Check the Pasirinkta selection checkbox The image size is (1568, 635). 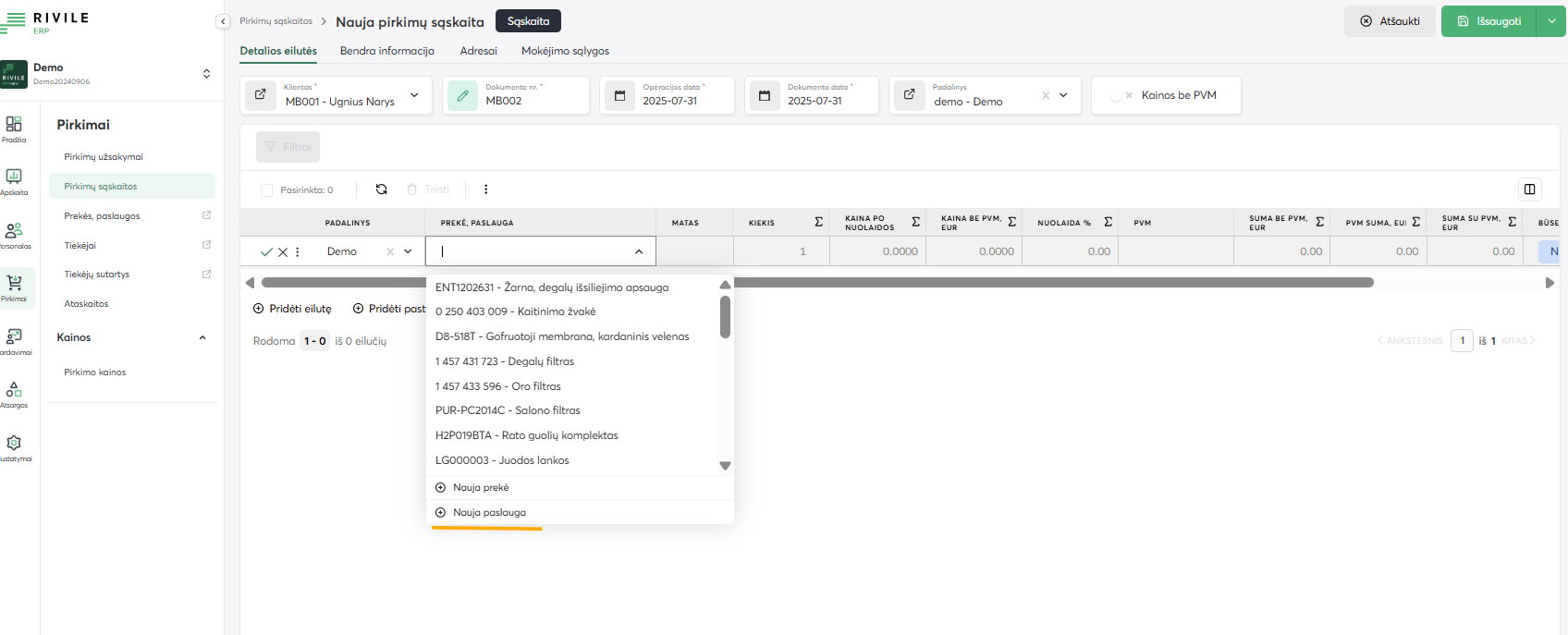pos(267,190)
